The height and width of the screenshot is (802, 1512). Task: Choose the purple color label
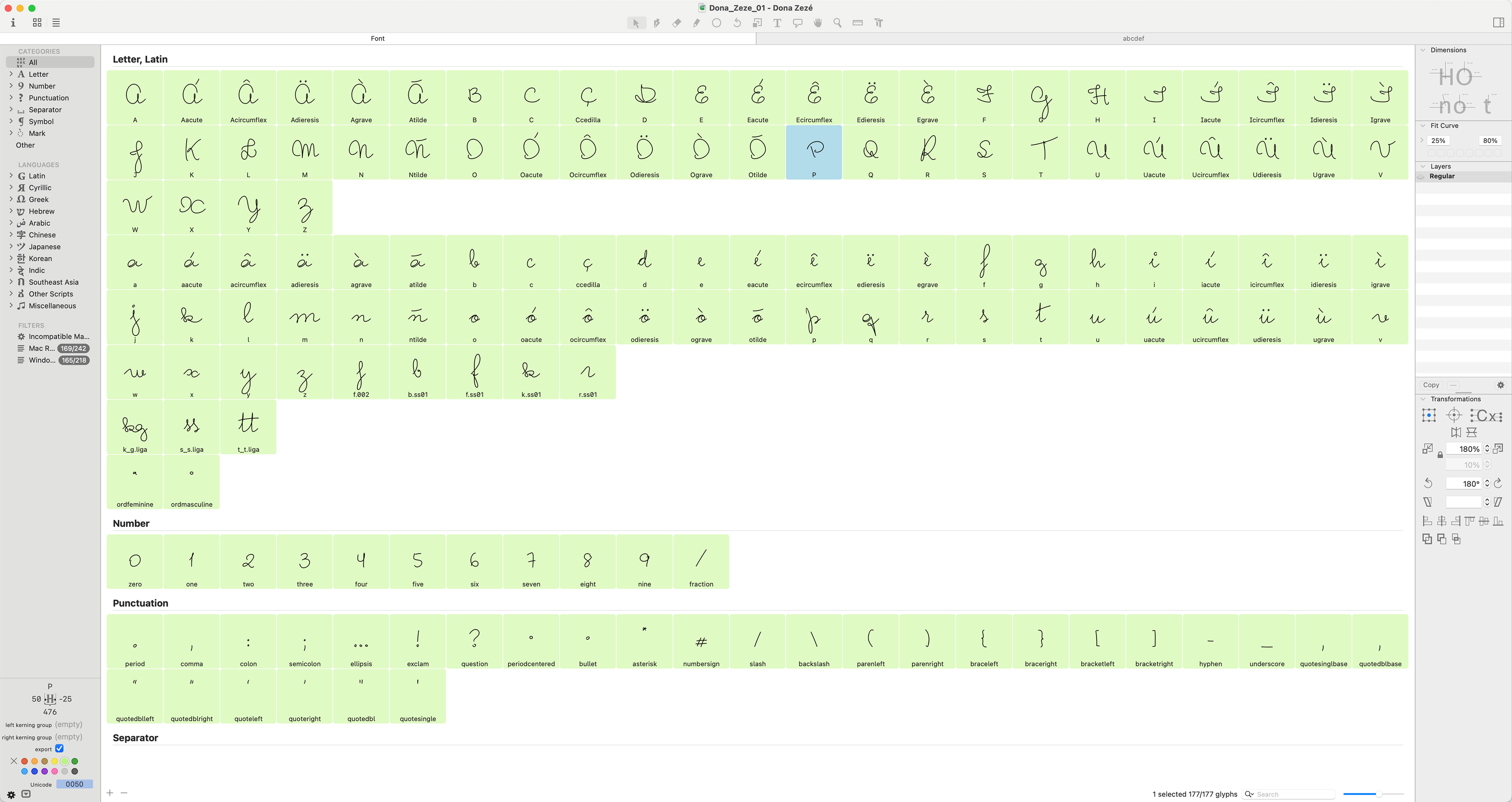(44, 771)
